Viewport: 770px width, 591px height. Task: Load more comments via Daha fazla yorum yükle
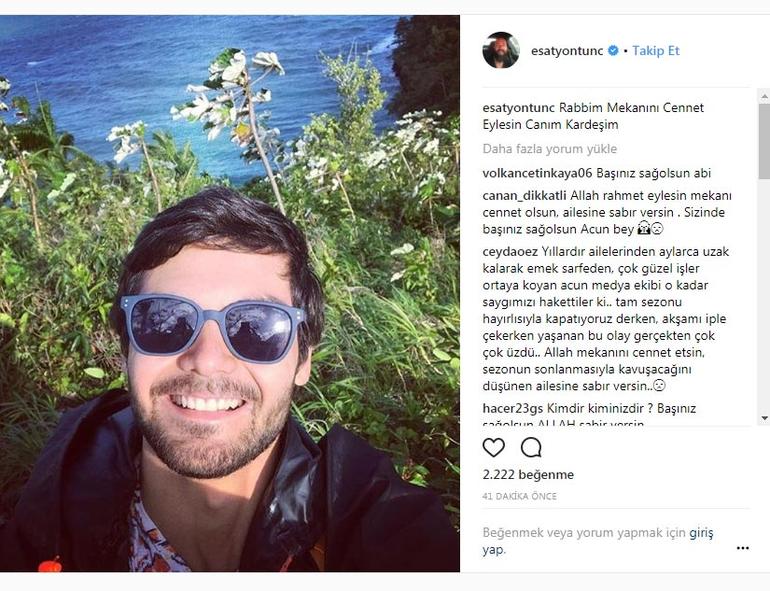[x=550, y=149]
